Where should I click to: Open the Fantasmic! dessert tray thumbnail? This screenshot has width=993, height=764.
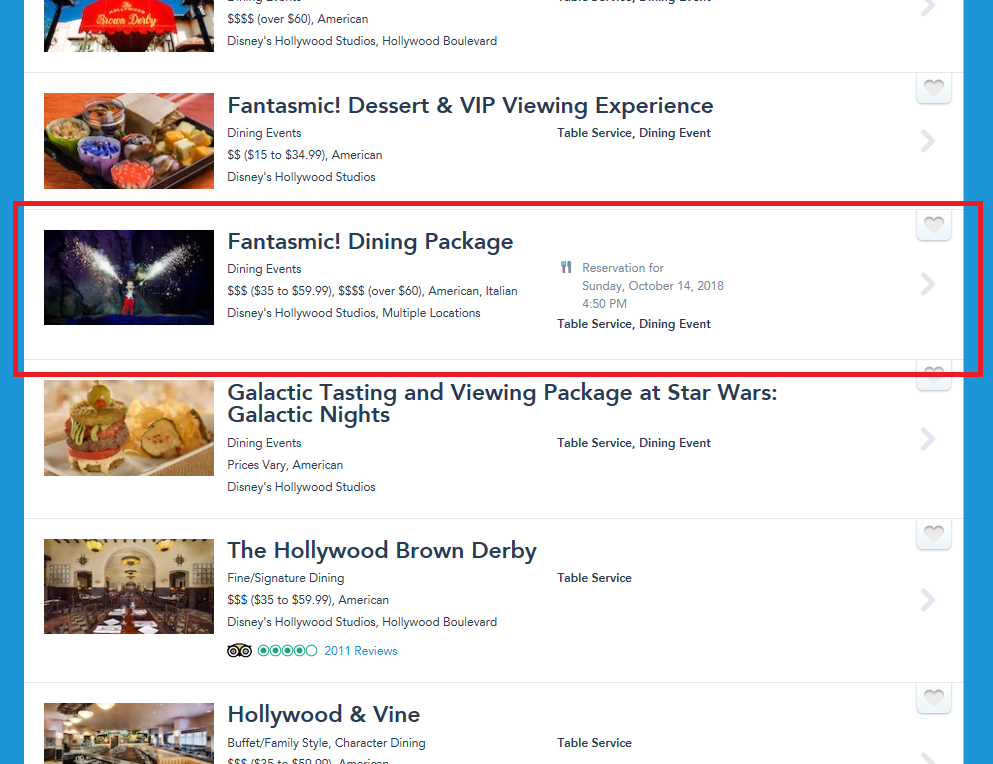point(129,141)
